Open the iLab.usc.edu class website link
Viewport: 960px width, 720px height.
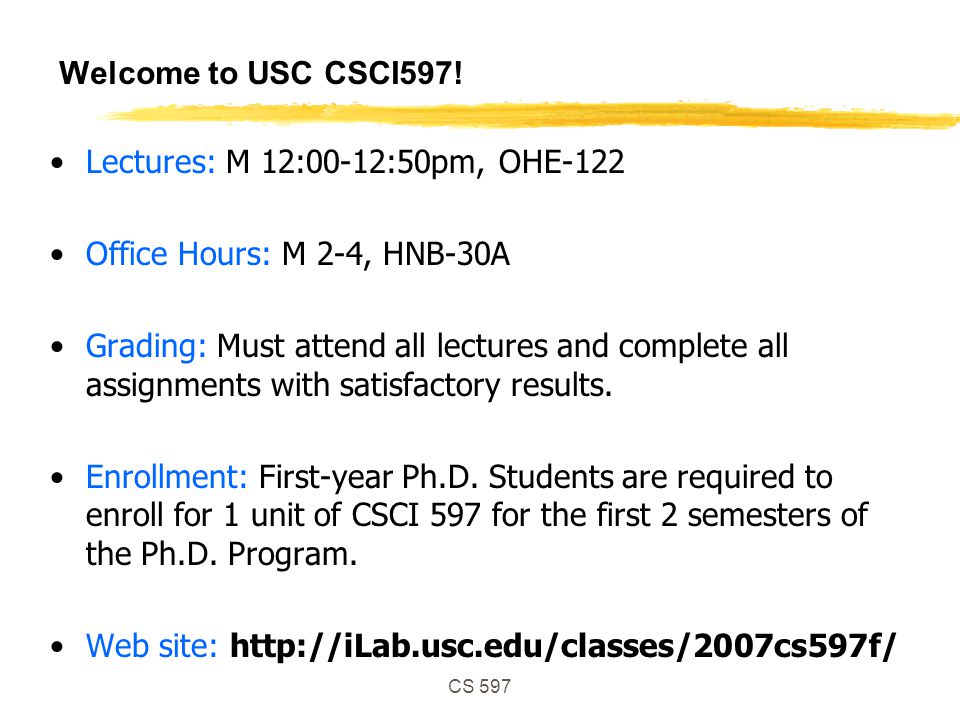[563, 646]
